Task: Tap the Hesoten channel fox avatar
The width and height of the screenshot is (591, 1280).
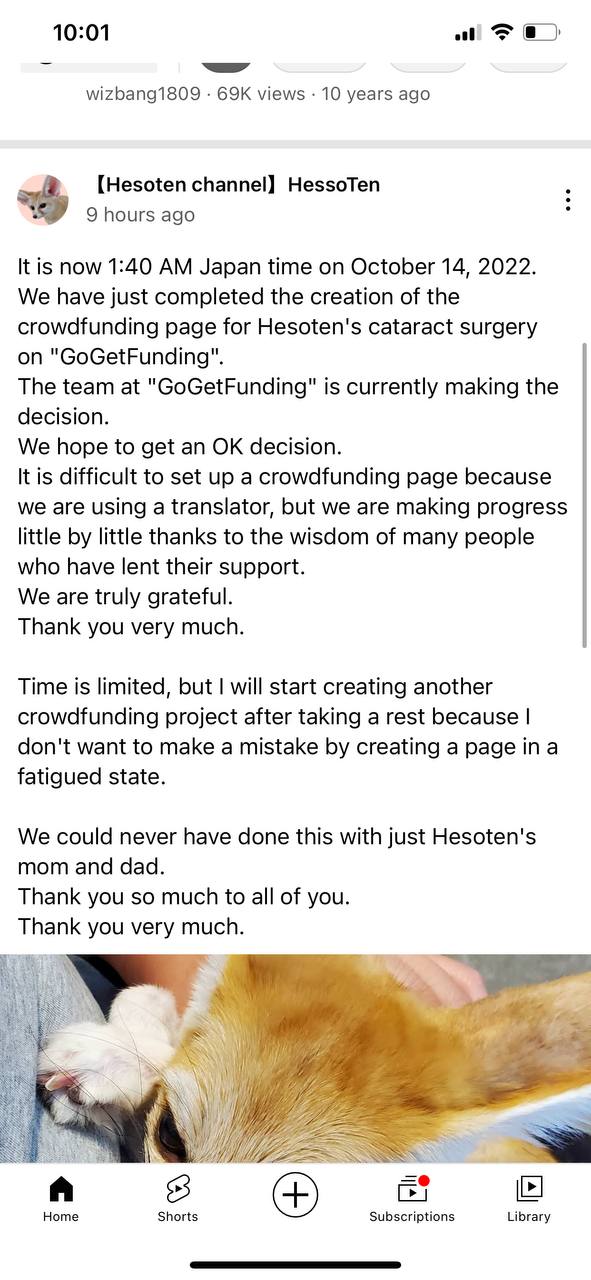Action: pos(43,200)
